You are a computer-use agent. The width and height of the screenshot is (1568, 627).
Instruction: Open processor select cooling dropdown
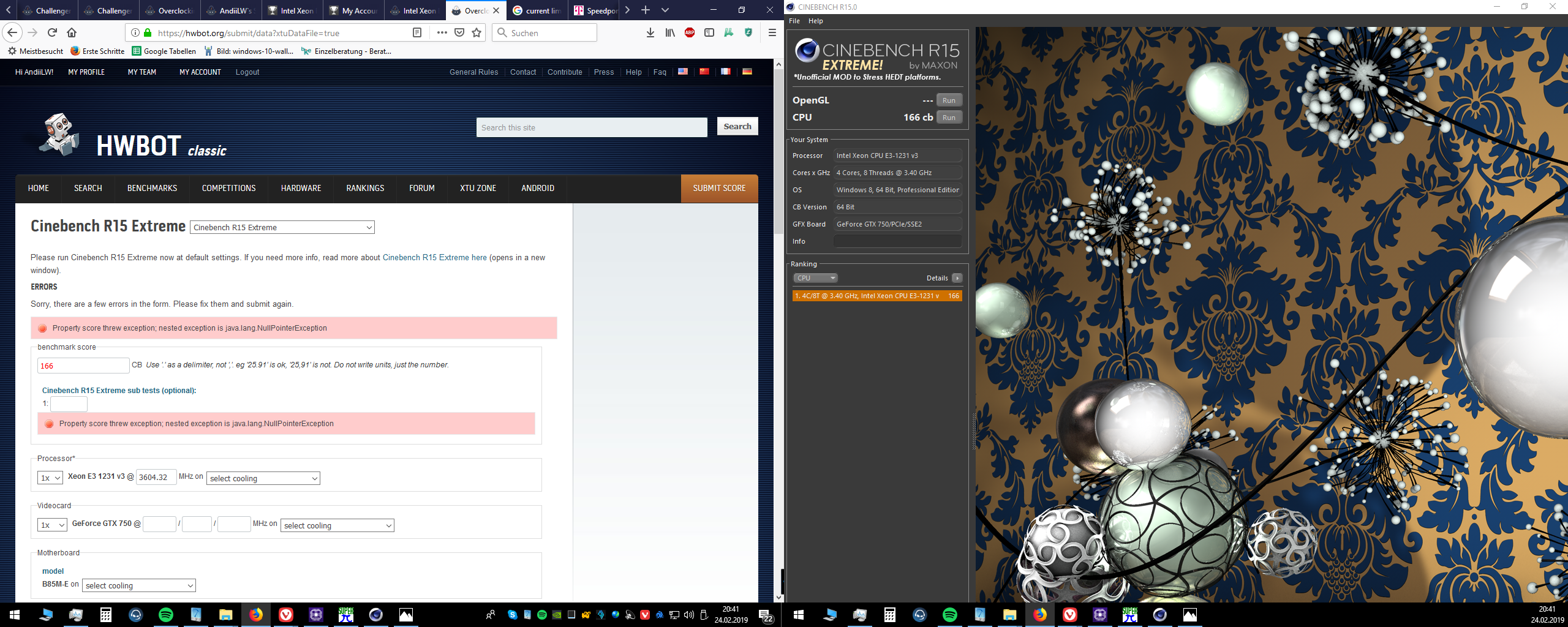[x=263, y=478]
